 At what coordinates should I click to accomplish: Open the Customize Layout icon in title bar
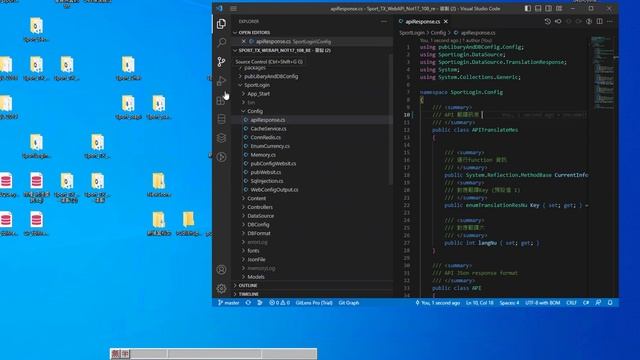(559, 8)
